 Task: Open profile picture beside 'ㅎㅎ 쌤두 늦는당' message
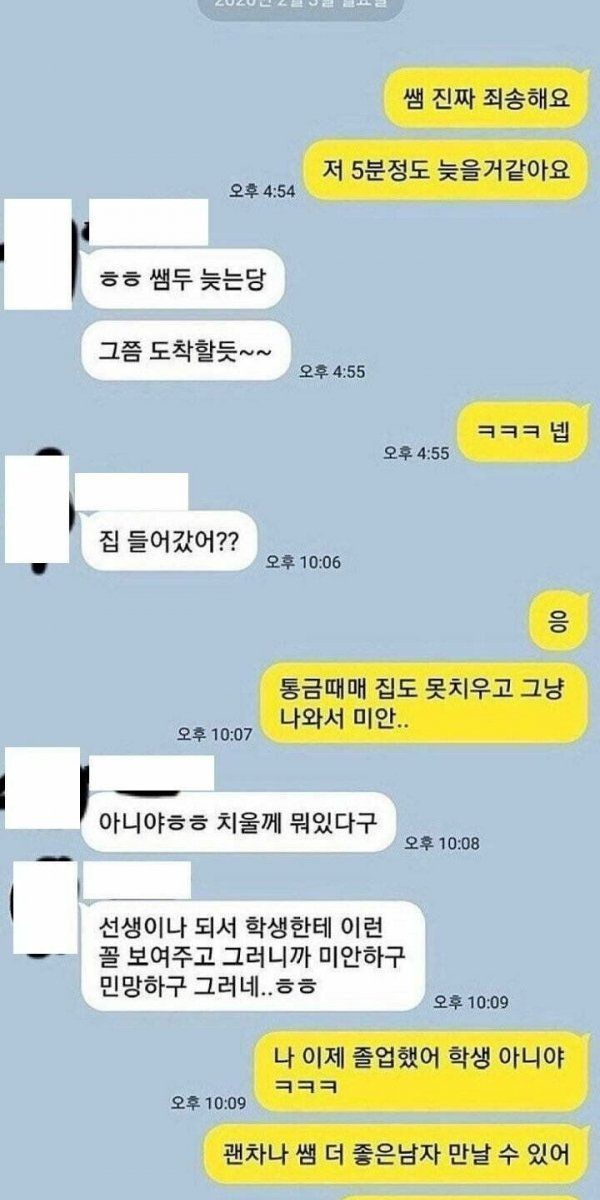click(36, 252)
